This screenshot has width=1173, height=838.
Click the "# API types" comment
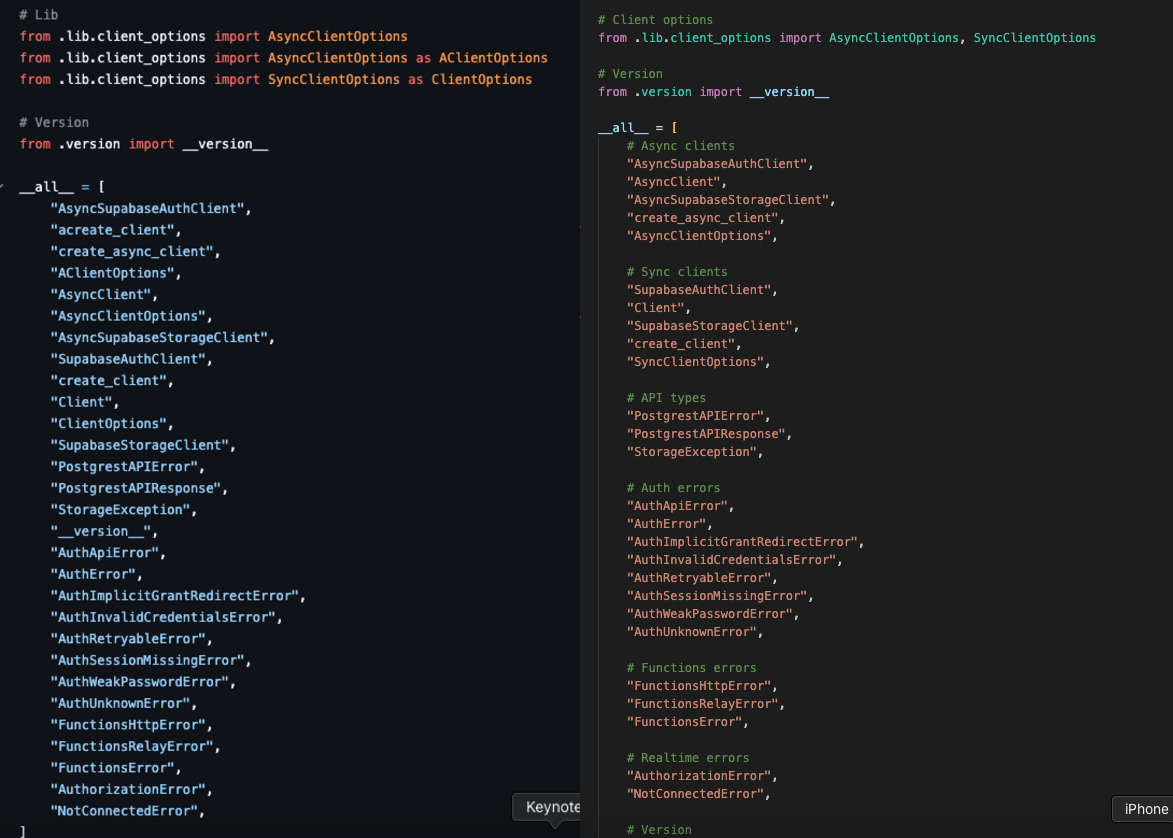(x=667, y=397)
